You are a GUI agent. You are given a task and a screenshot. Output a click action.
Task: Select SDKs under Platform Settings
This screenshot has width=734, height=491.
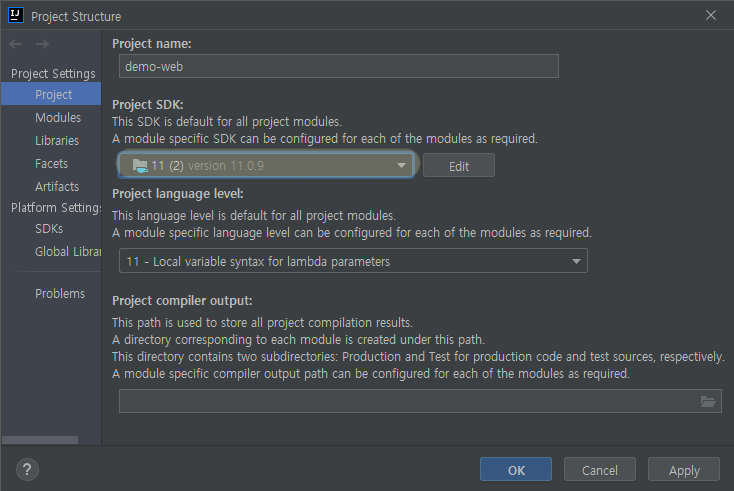click(49, 229)
